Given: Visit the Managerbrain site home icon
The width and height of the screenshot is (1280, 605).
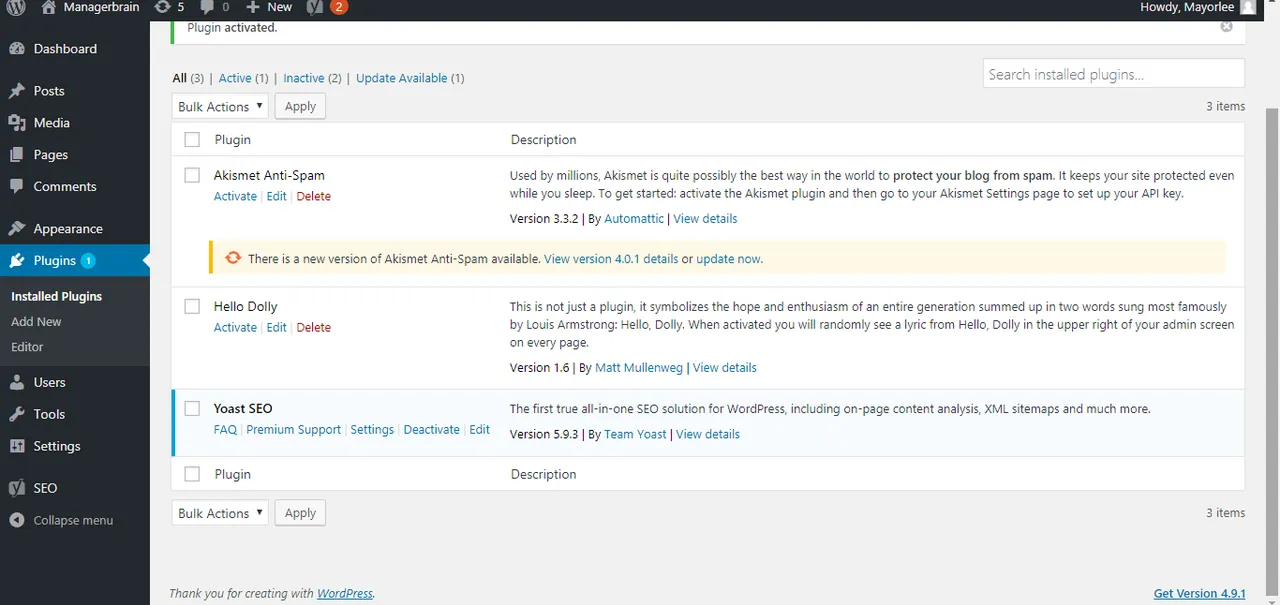Looking at the screenshot, I should coord(49,7).
